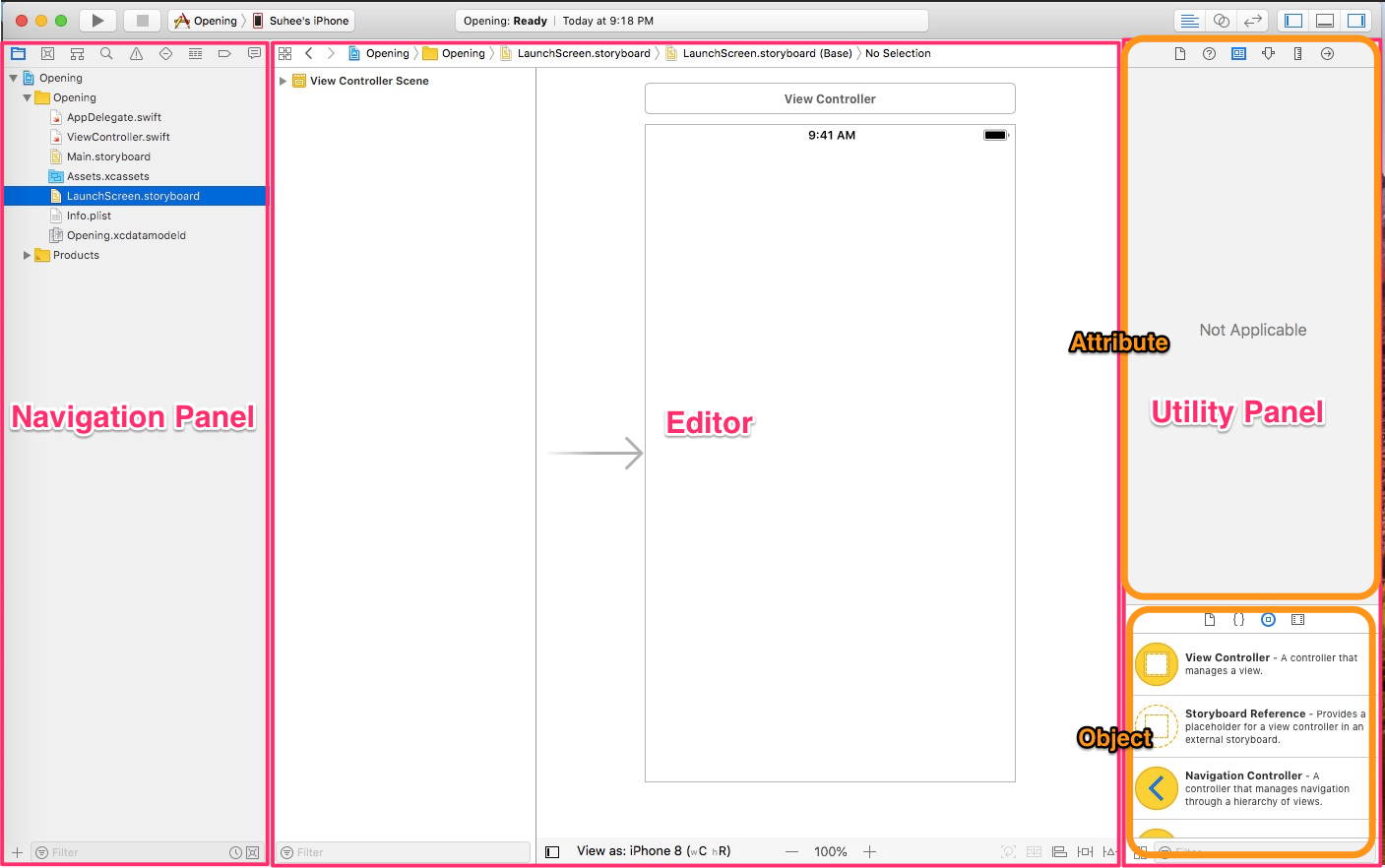
Task: Show the Symbol navigator
Action: pyautogui.click(x=77, y=53)
